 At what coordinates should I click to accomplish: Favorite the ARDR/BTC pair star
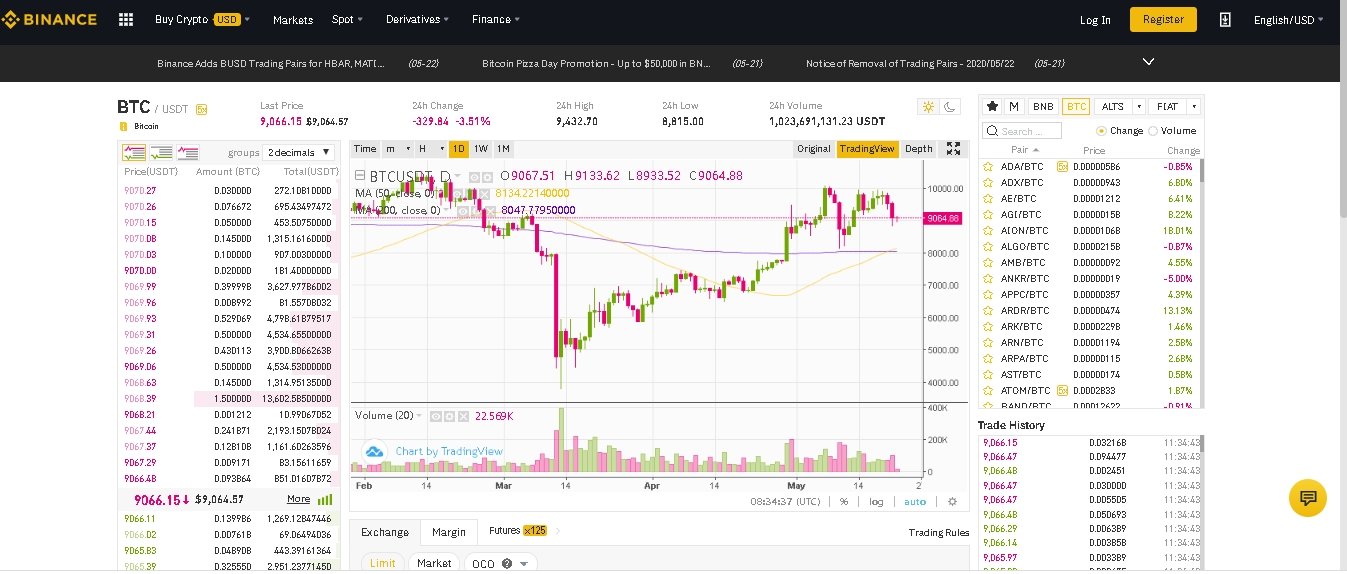pyautogui.click(x=988, y=310)
